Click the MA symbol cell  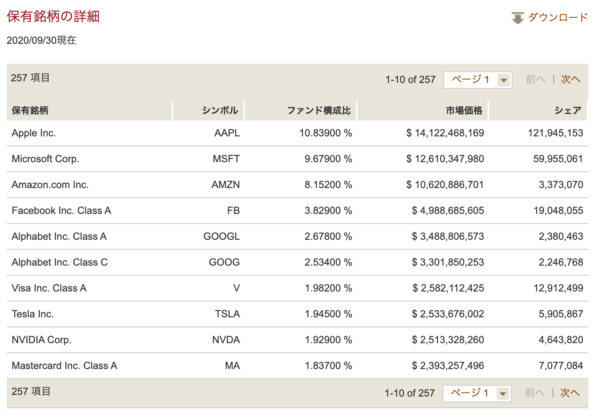pos(232,366)
